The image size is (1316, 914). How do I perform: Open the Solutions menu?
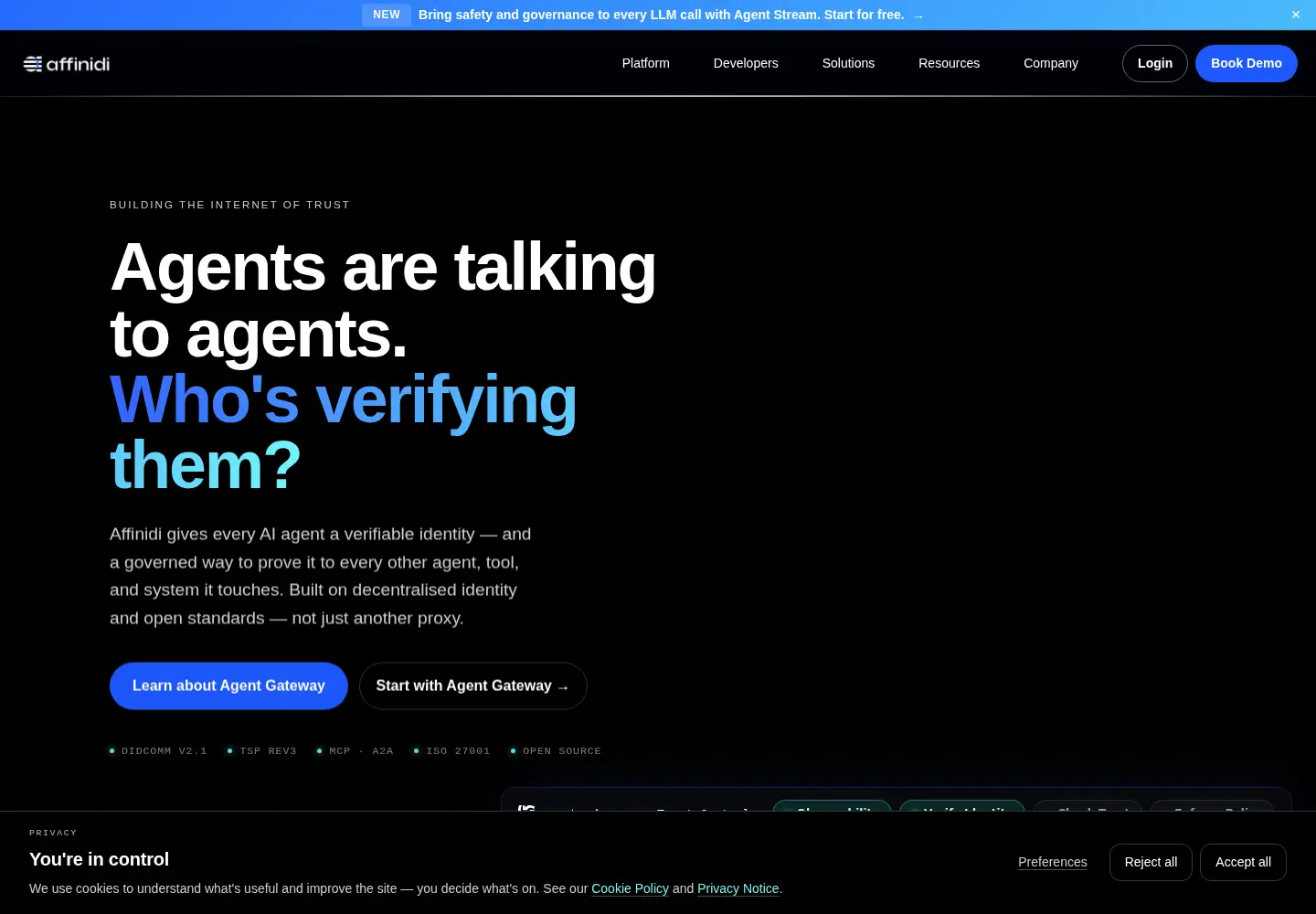click(x=848, y=63)
